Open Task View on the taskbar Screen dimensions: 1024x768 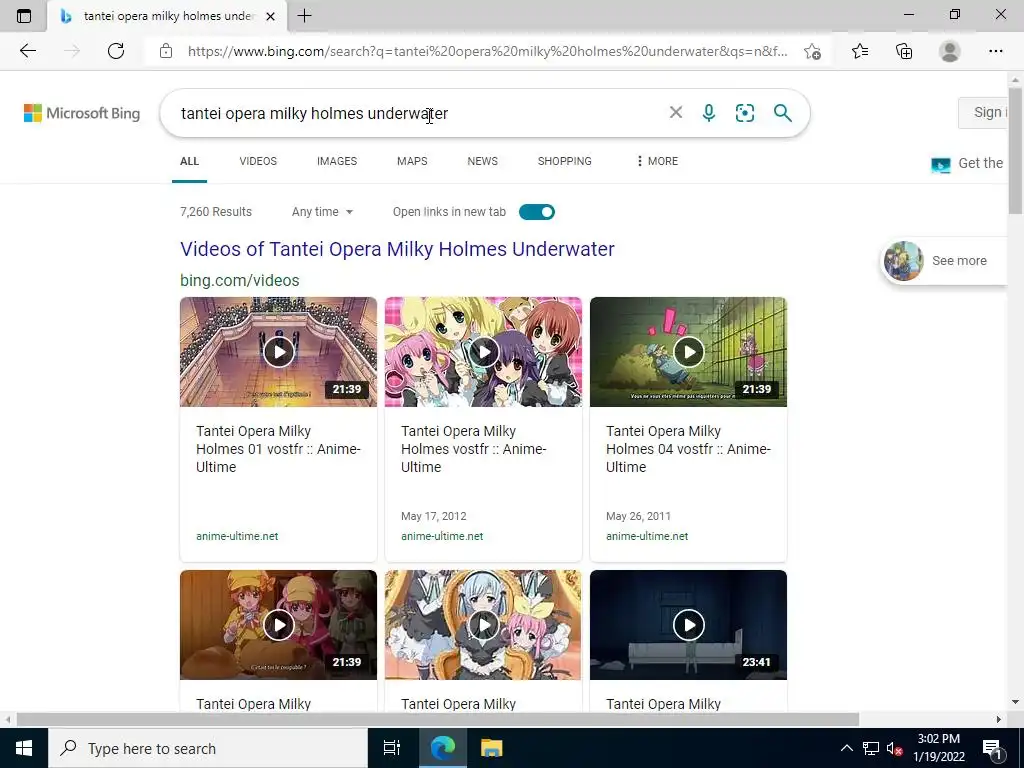392,748
